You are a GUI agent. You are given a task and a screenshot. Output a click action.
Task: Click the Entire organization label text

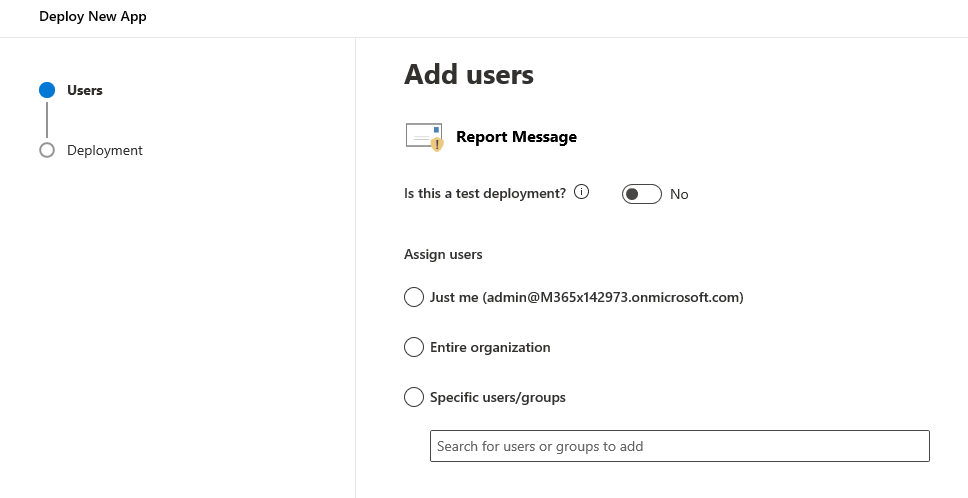[490, 347]
